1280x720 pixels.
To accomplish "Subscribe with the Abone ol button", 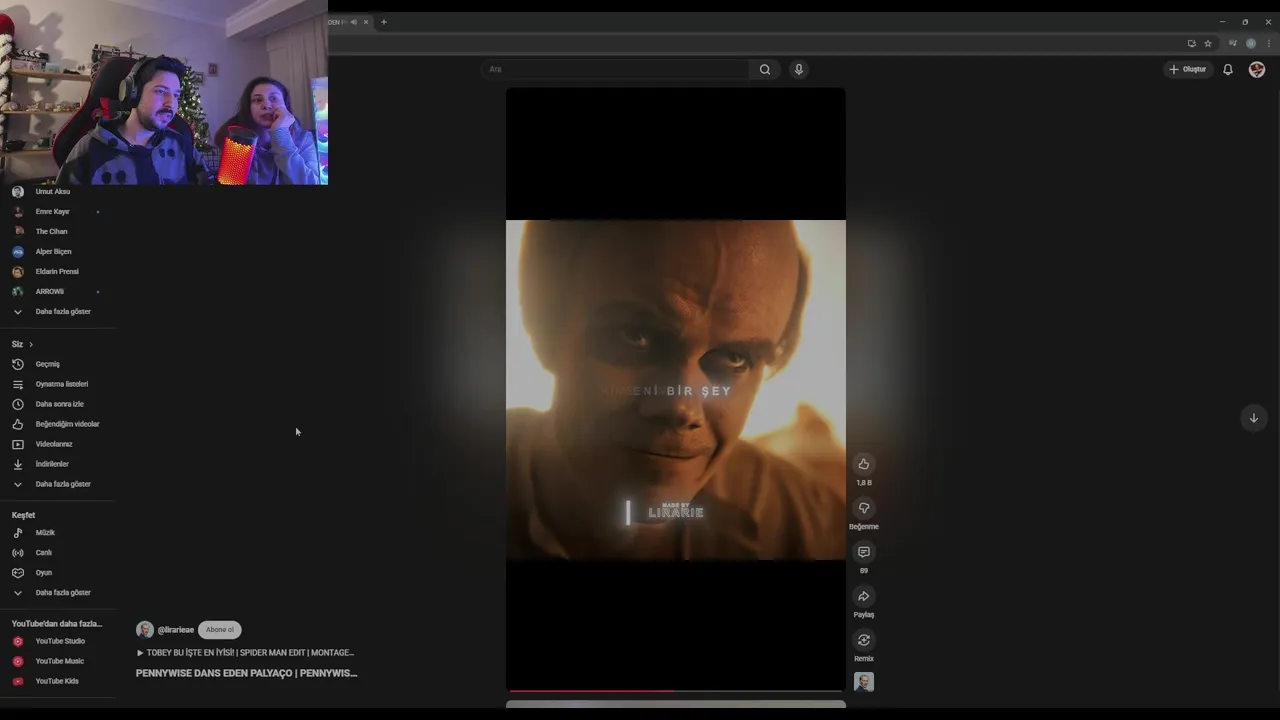I will point(219,630).
